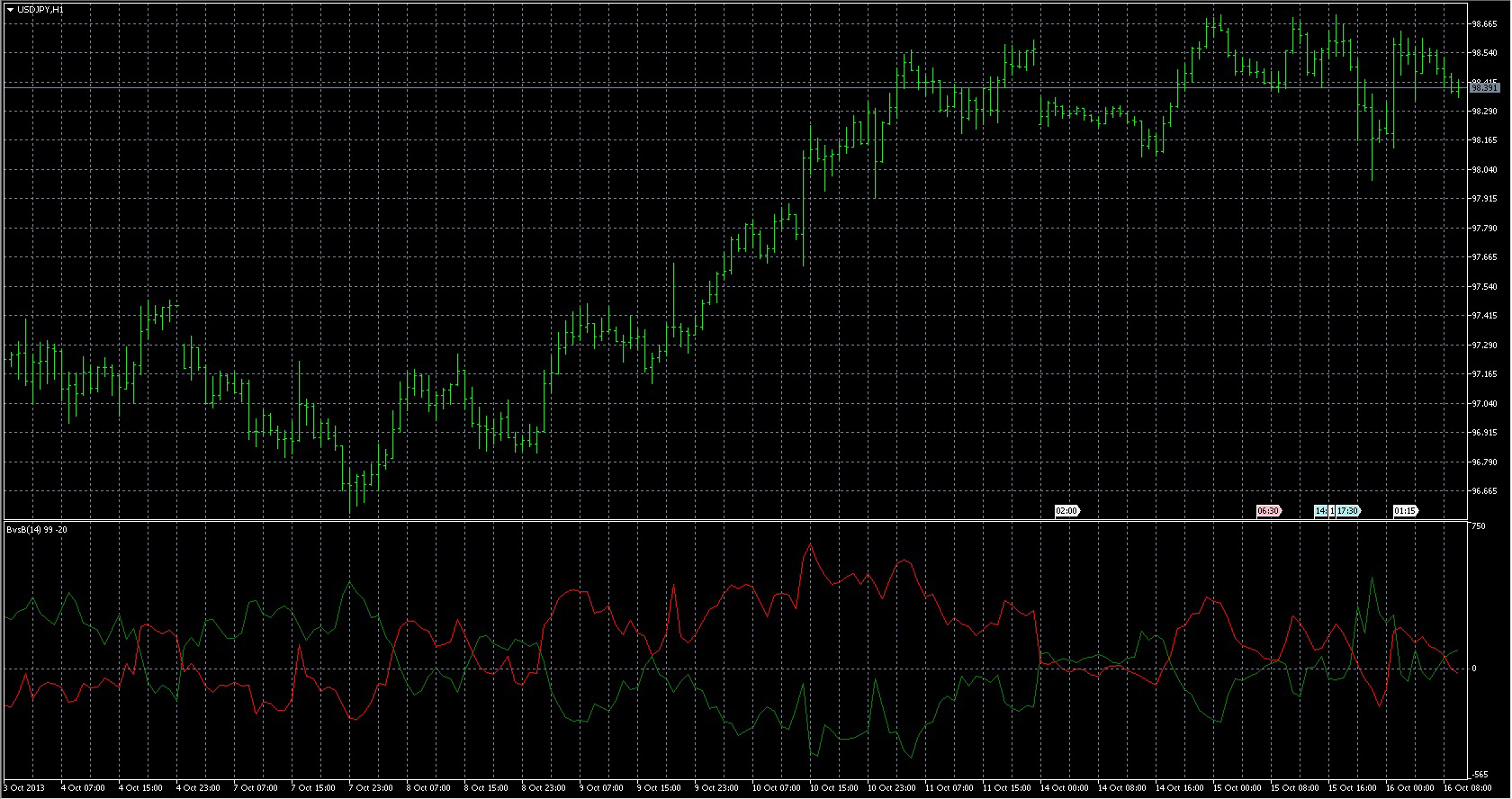
Task: Click the 3 Oct 2013 date label
Action: tap(24, 788)
